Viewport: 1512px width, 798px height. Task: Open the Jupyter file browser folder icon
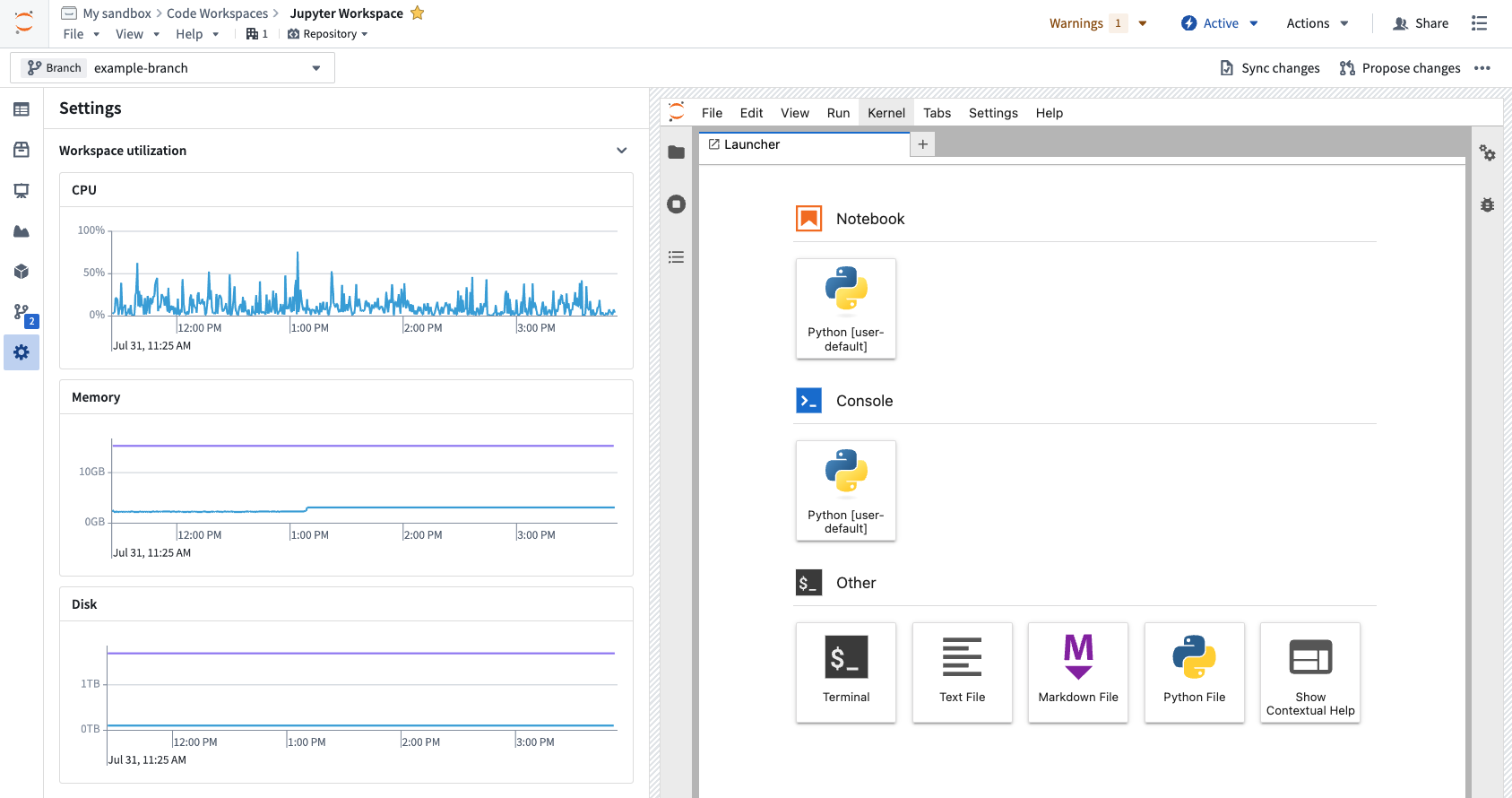677,152
